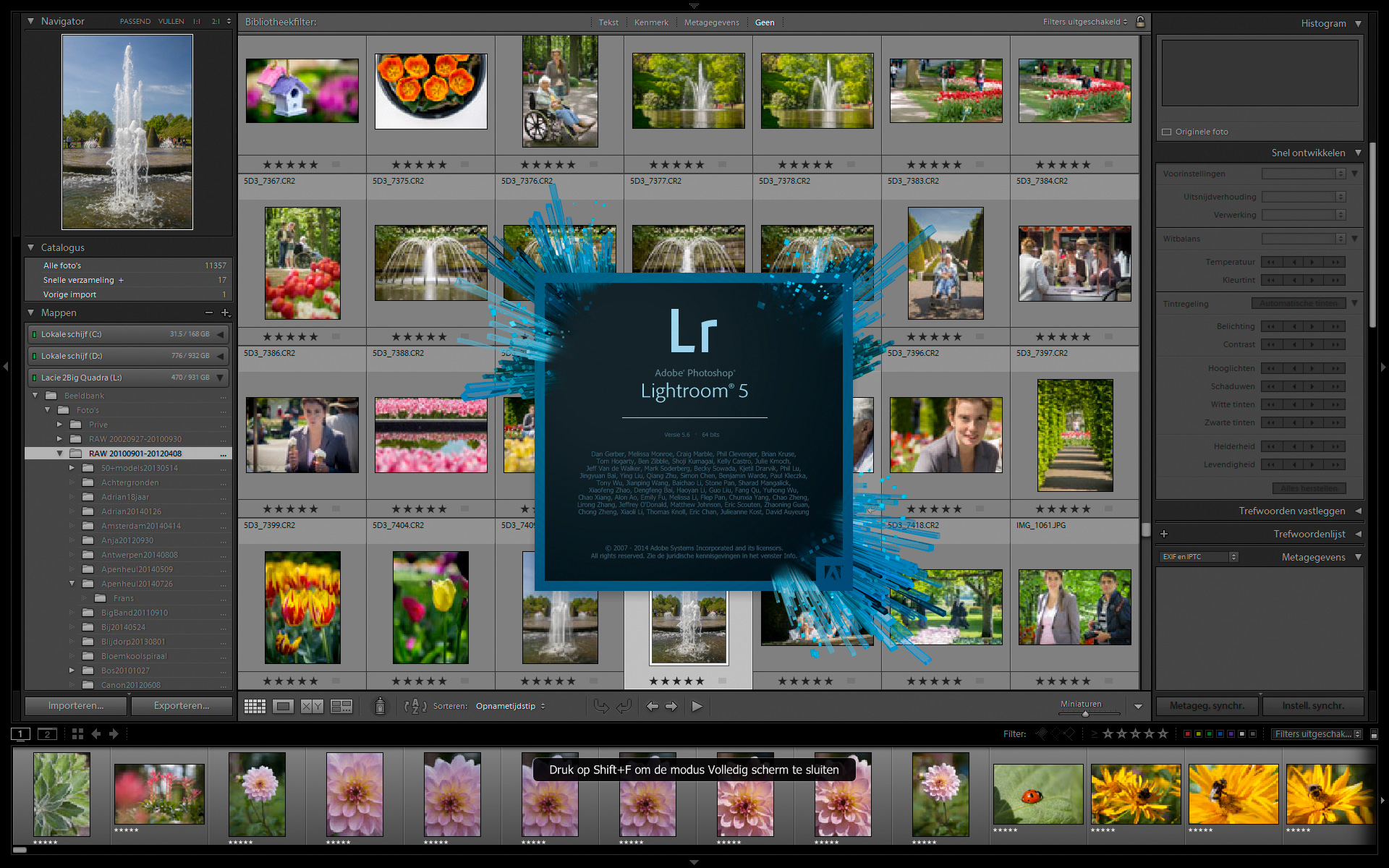Image resolution: width=1389 pixels, height=868 pixels.
Task: Select next photo using toolbar right arrow
Action: pos(671,706)
